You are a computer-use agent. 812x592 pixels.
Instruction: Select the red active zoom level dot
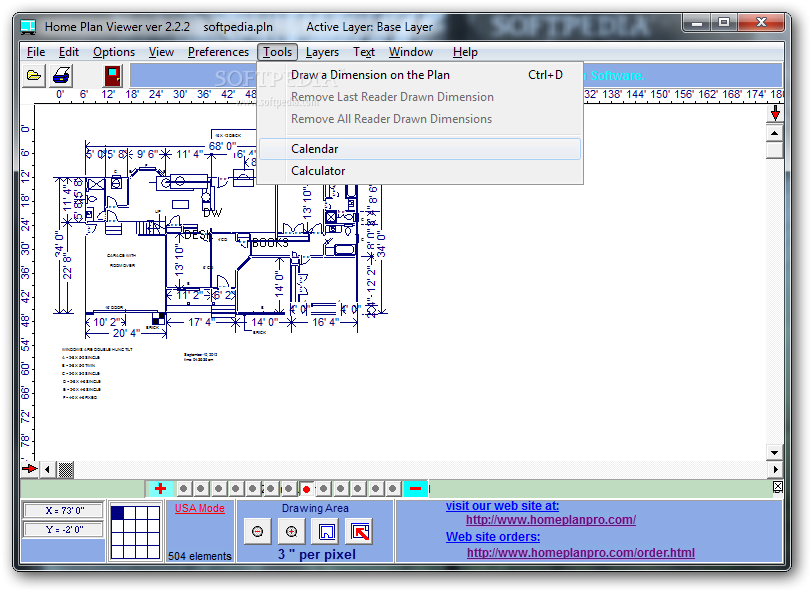[x=306, y=489]
